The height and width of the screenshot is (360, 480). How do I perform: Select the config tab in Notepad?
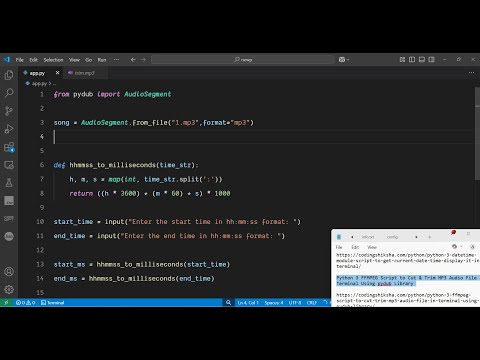coord(392,237)
